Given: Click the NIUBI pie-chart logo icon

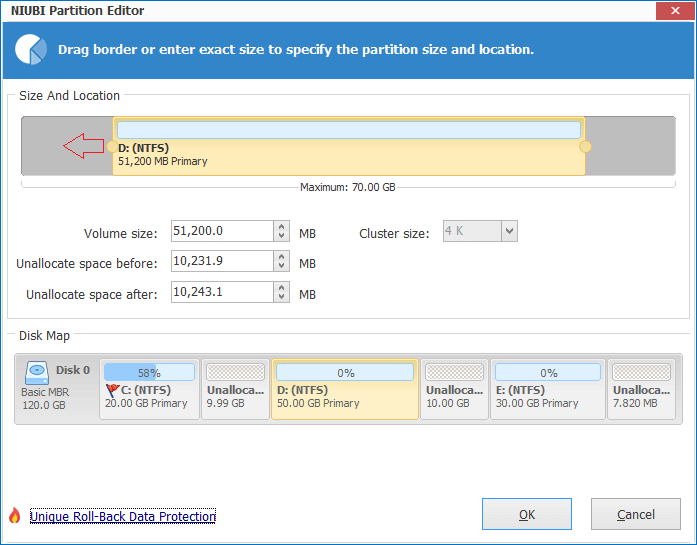Looking at the screenshot, I should 31,49.
